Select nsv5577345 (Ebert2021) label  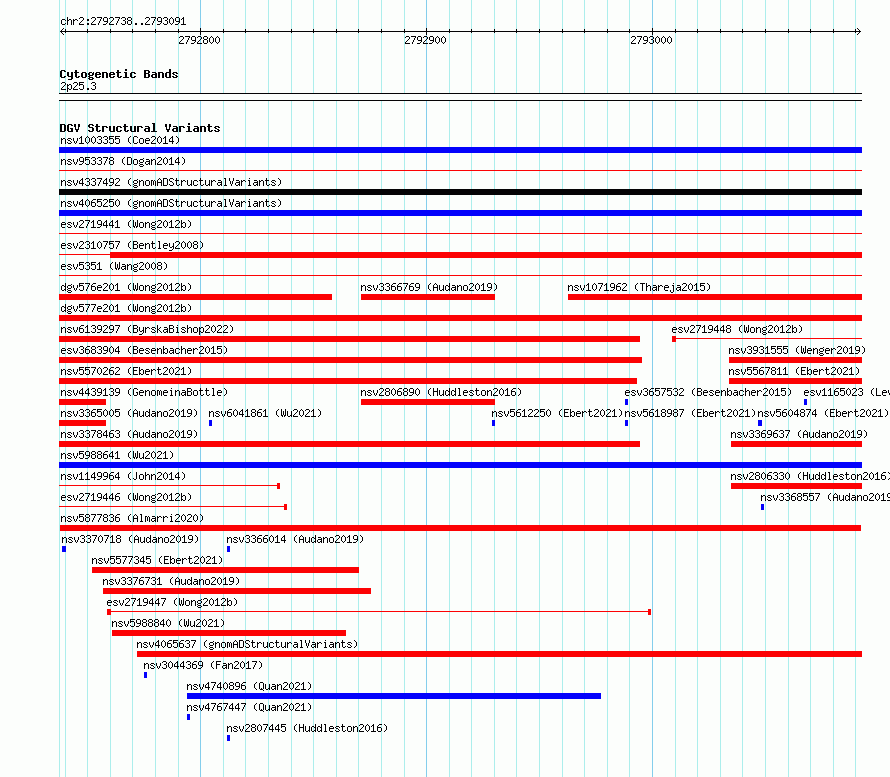click(157, 560)
